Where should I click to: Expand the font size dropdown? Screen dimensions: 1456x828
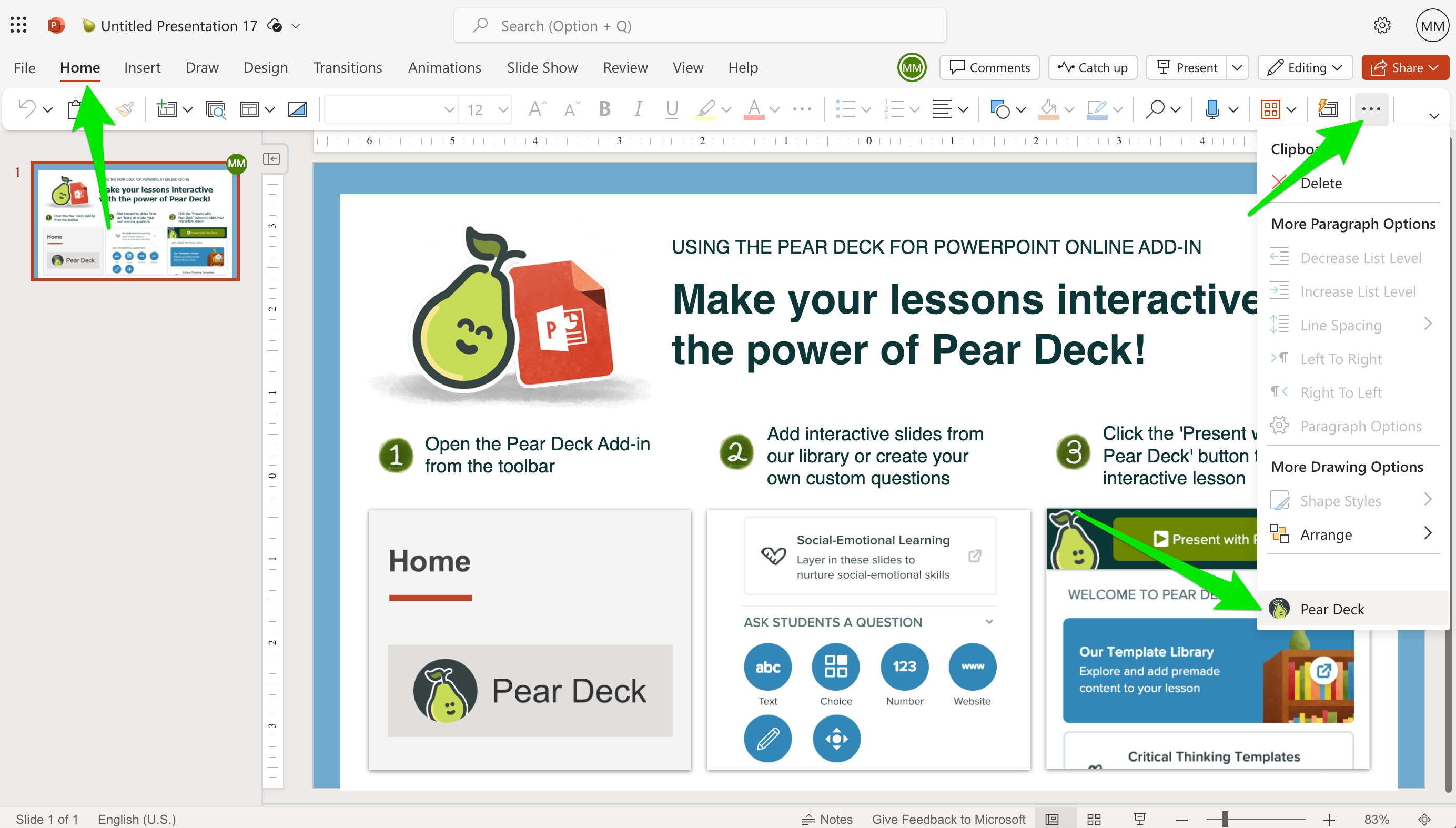(502, 109)
